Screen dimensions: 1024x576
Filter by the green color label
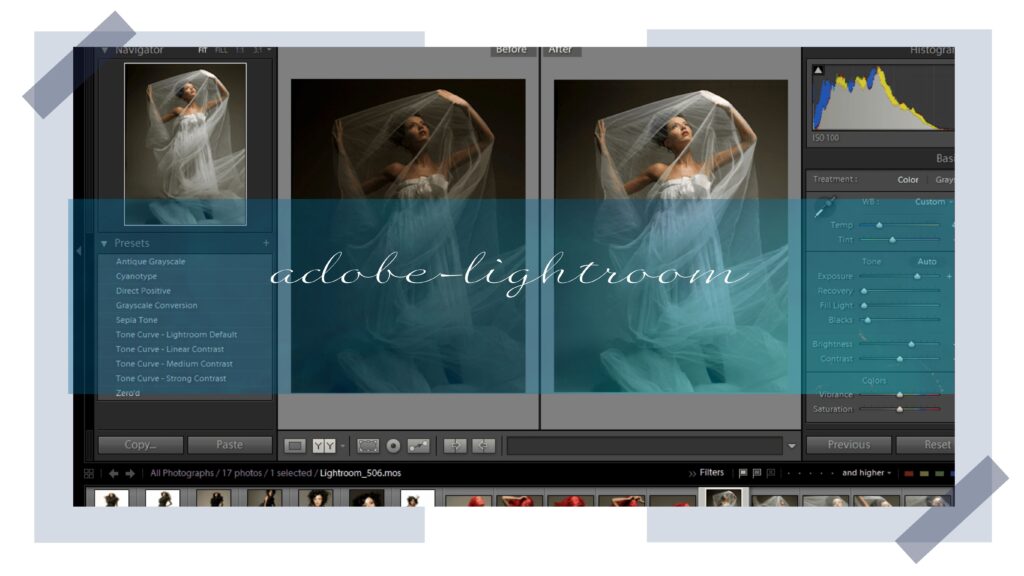pos(939,473)
